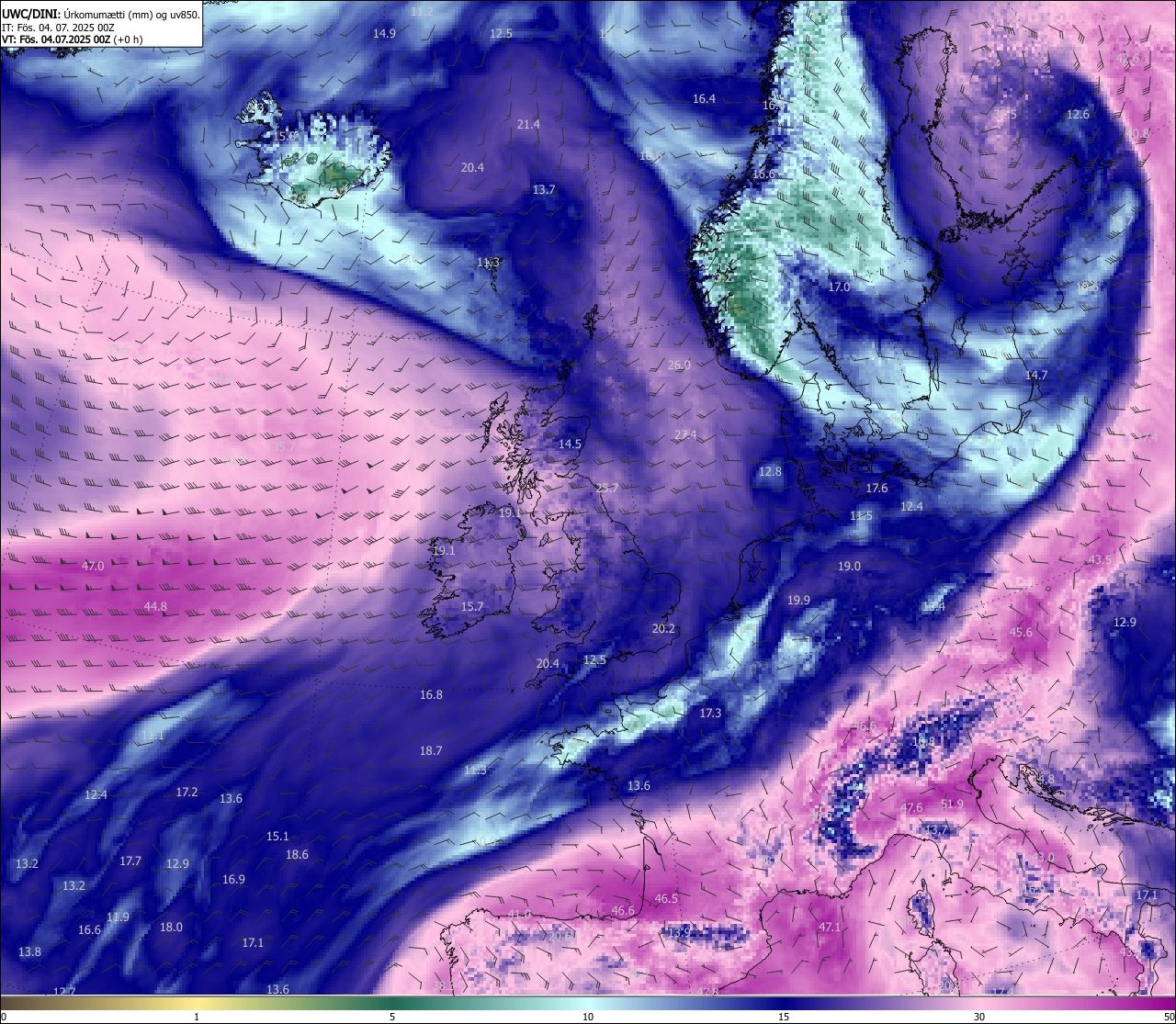Click the IT: Fös. 04. 07. 2025 00Z line

point(58,28)
